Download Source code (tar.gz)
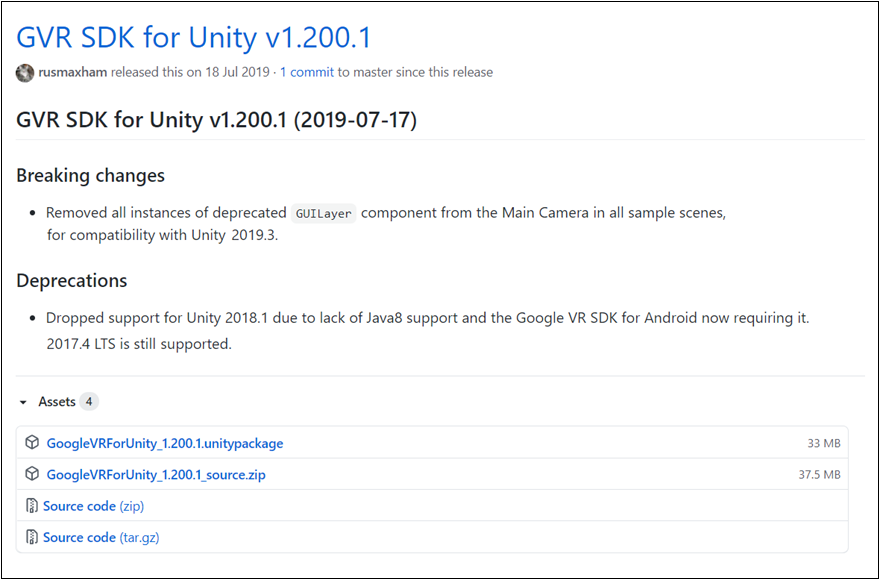This screenshot has height=580, width=880. click(x=101, y=537)
